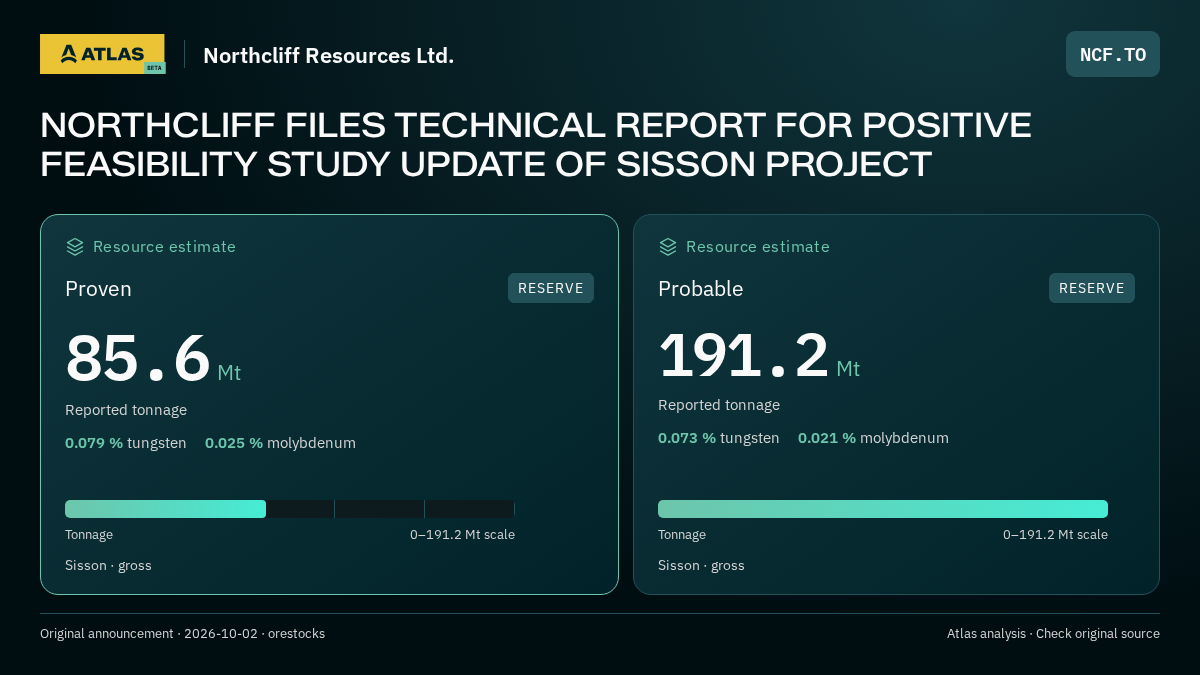
Task: Click the Northcliff Resources Ltd. company name
Action: click(329, 56)
